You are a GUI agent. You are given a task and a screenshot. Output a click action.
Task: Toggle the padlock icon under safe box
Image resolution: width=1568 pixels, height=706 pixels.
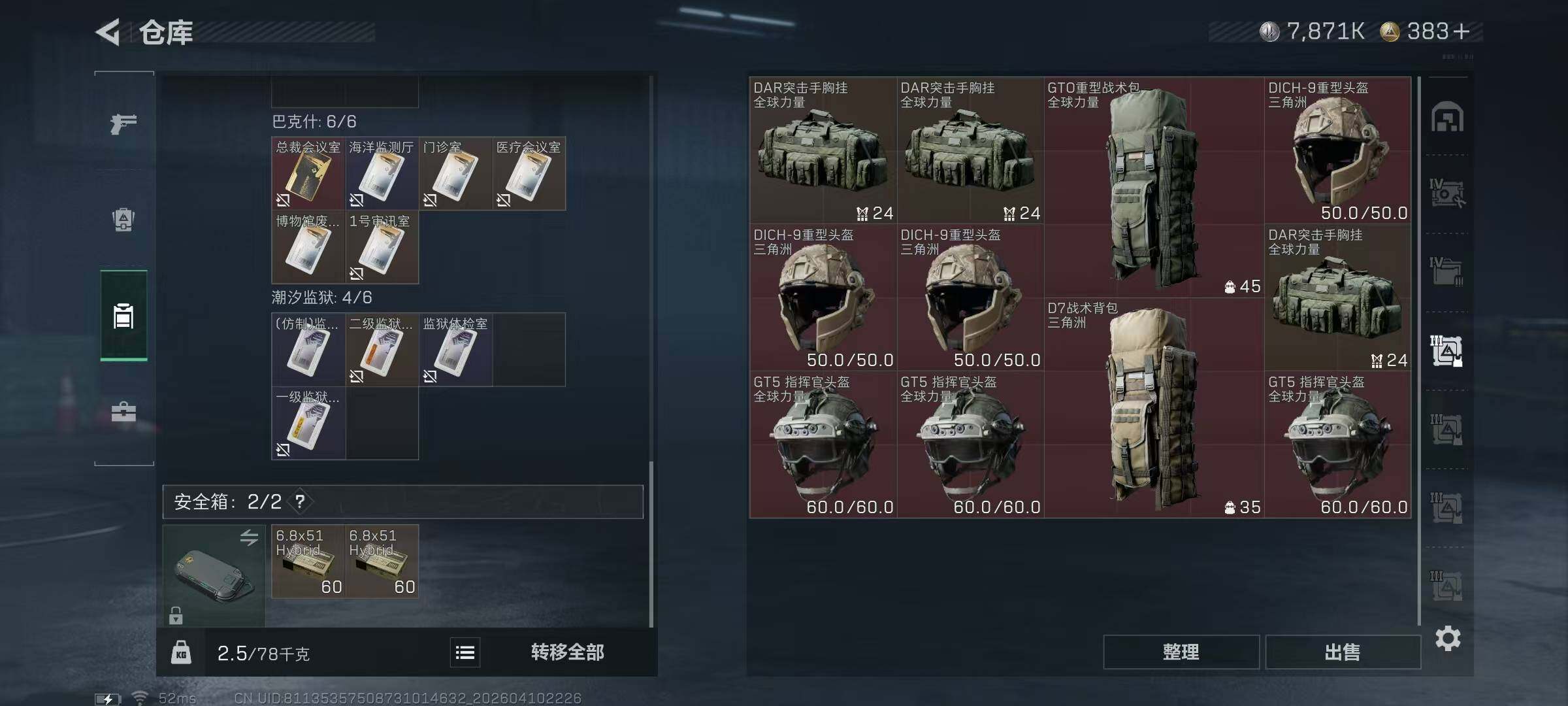(176, 616)
